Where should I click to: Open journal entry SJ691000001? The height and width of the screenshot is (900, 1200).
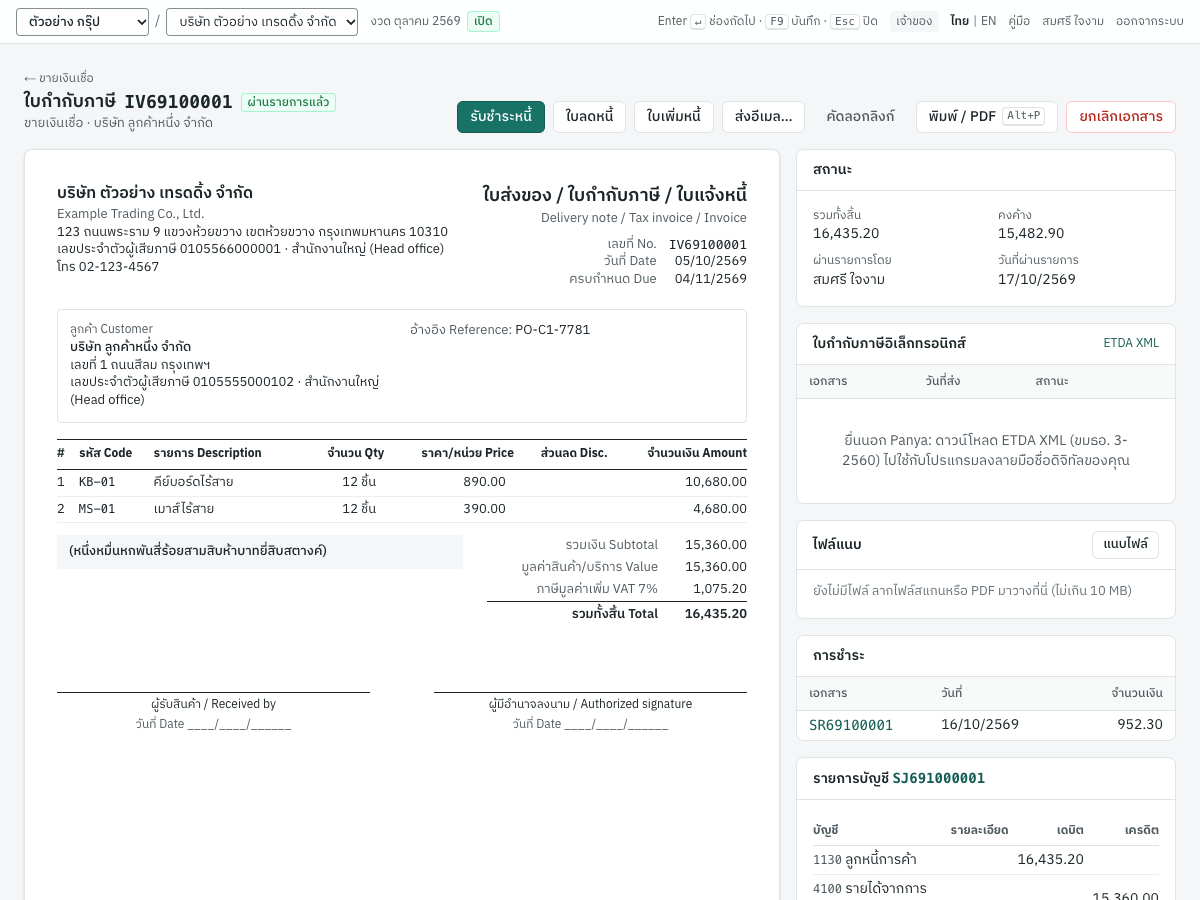pyautogui.click(x=939, y=778)
